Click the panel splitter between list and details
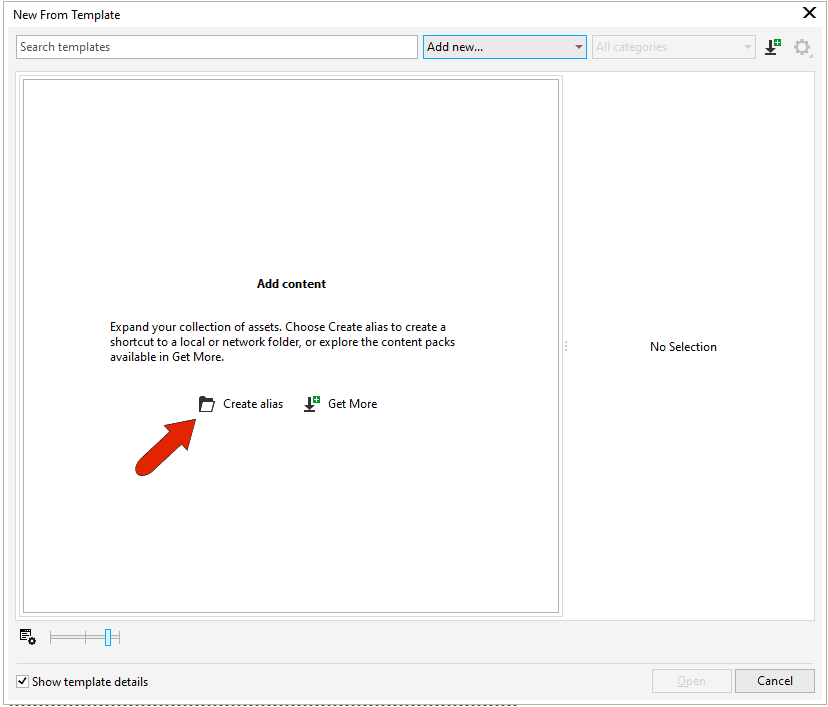This screenshot has height=707, width=828. pos(566,346)
